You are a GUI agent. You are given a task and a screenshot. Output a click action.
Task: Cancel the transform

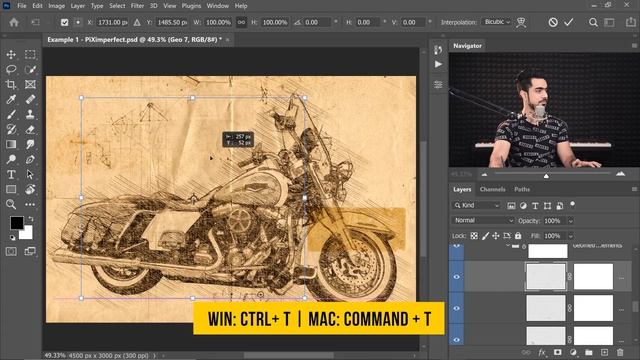coord(553,22)
